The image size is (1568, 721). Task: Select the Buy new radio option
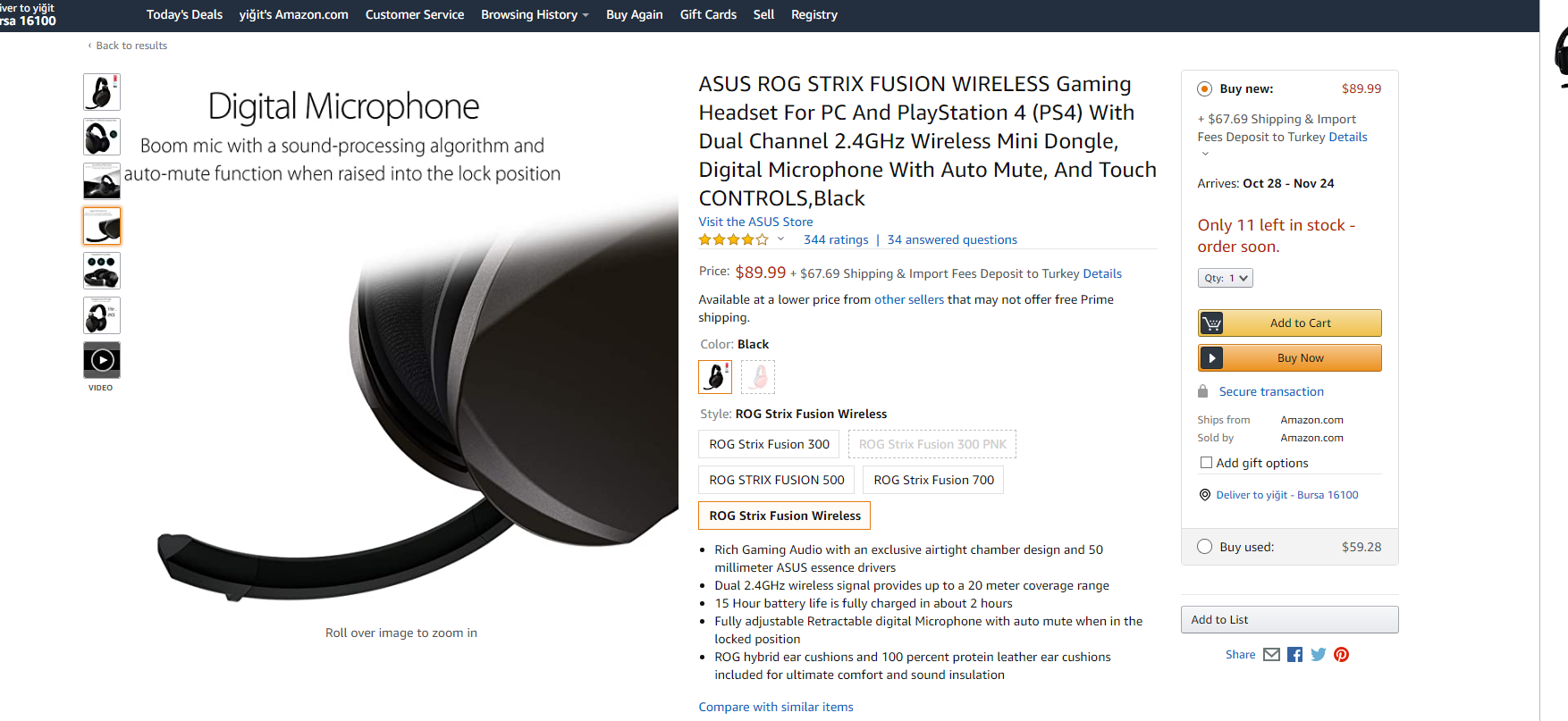pyautogui.click(x=1205, y=88)
